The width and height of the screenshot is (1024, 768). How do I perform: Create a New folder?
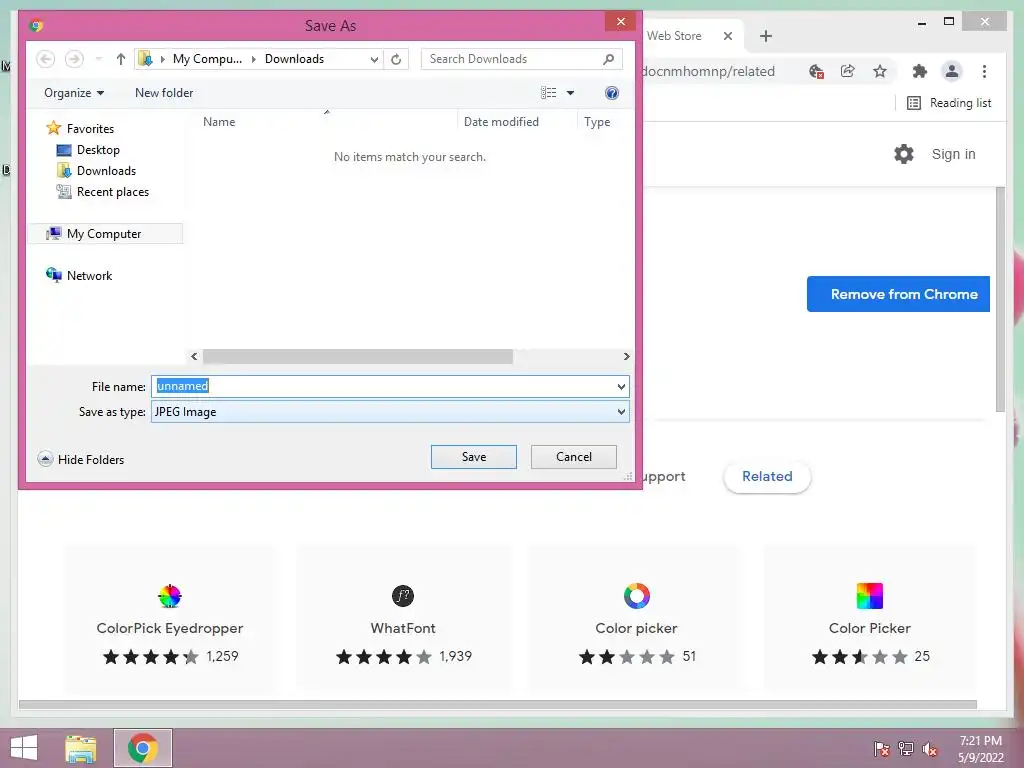pos(164,93)
